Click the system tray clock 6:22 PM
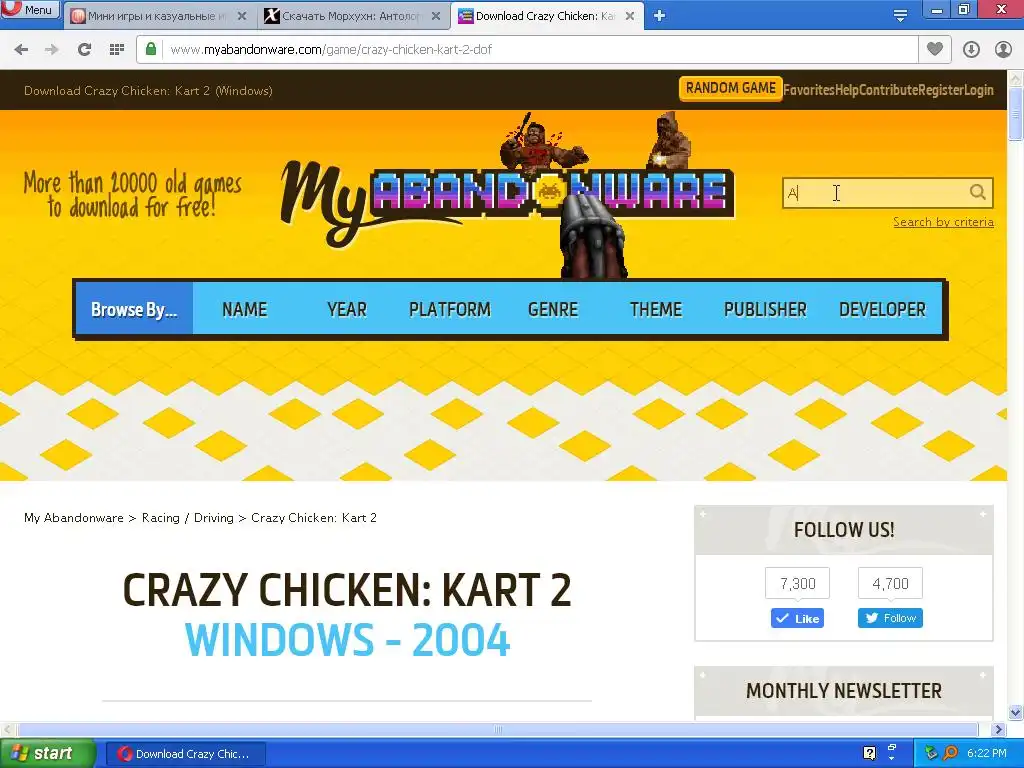This screenshot has height=768, width=1024. coord(987,754)
